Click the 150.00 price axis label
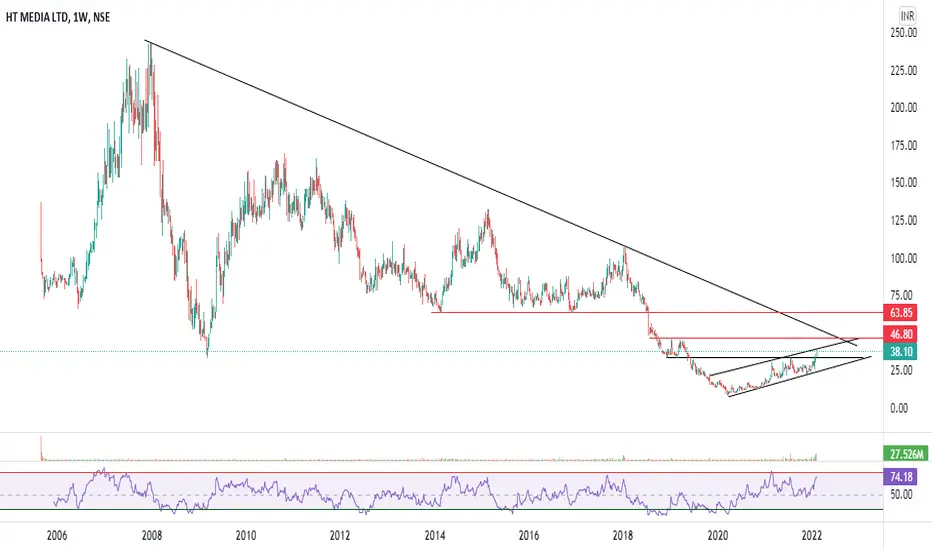 (903, 183)
